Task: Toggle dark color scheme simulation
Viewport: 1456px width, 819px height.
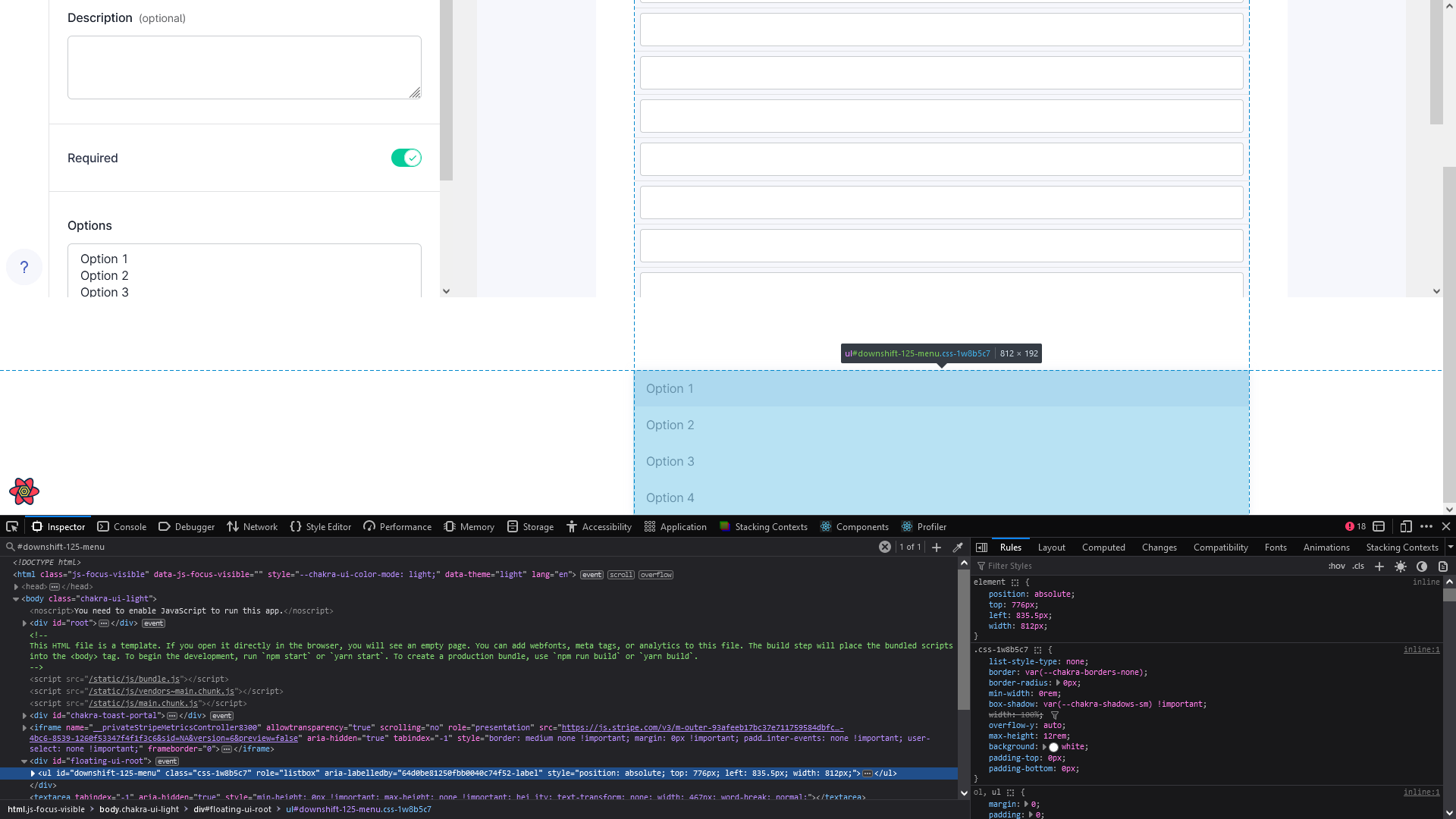Action: tap(1421, 566)
